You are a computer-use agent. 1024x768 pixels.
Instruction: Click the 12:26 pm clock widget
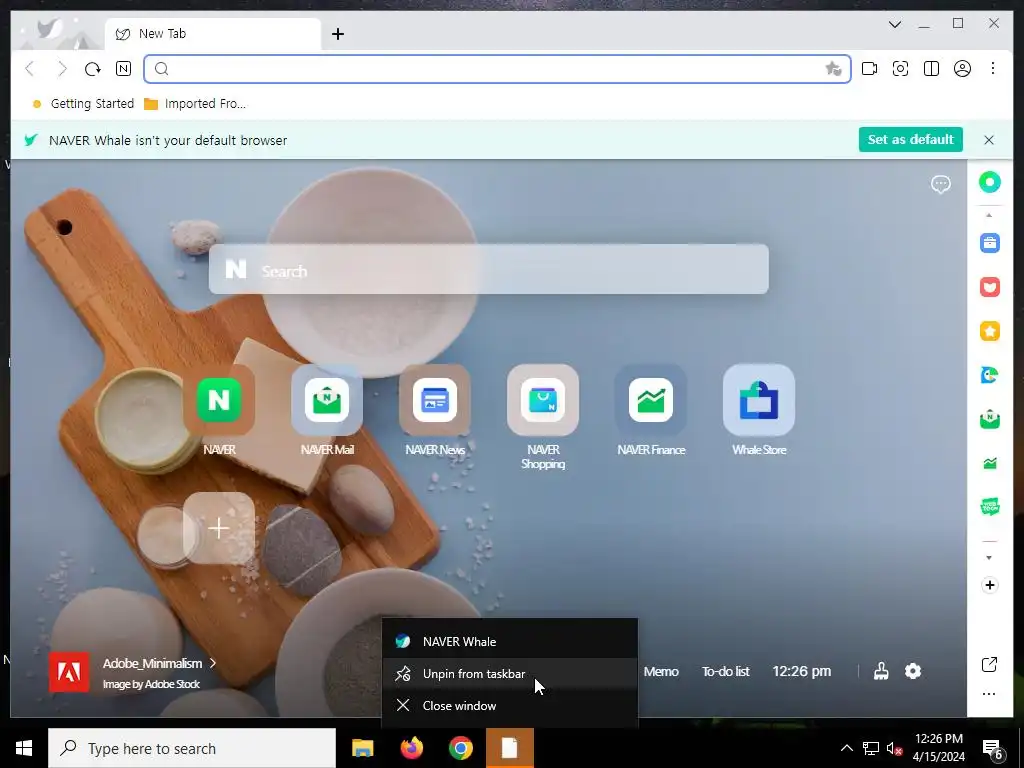click(801, 671)
